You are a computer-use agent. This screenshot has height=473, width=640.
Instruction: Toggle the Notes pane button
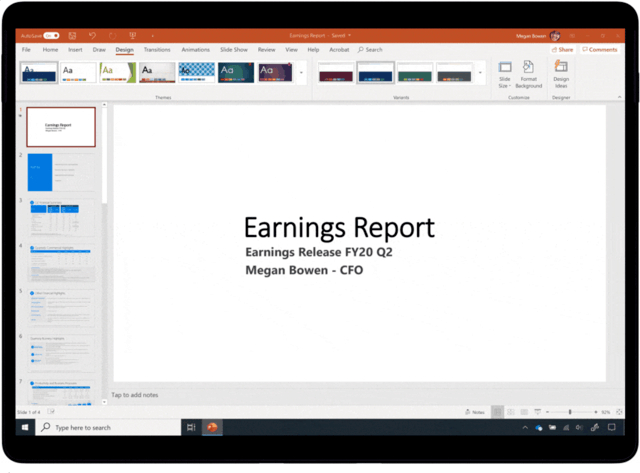475,412
